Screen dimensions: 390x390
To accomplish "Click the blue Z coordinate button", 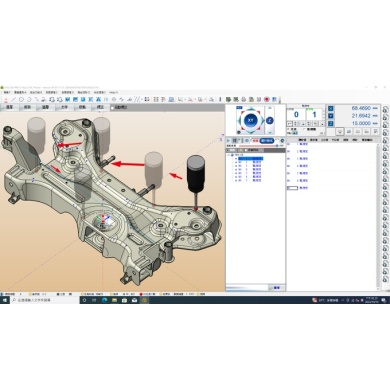I will coord(330,123).
